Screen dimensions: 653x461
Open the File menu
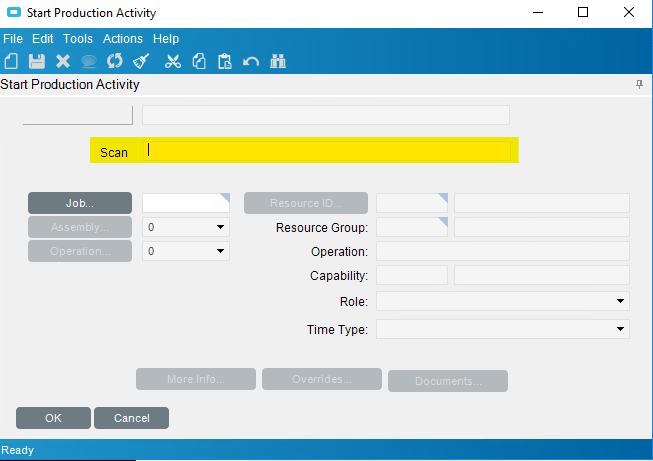point(13,39)
